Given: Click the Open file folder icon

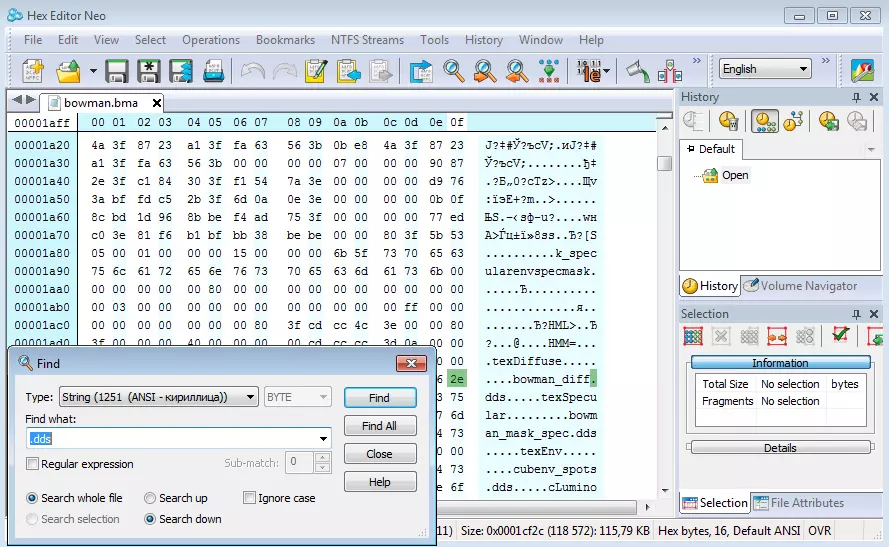Looking at the screenshot, I should click(x=69, y=71).
